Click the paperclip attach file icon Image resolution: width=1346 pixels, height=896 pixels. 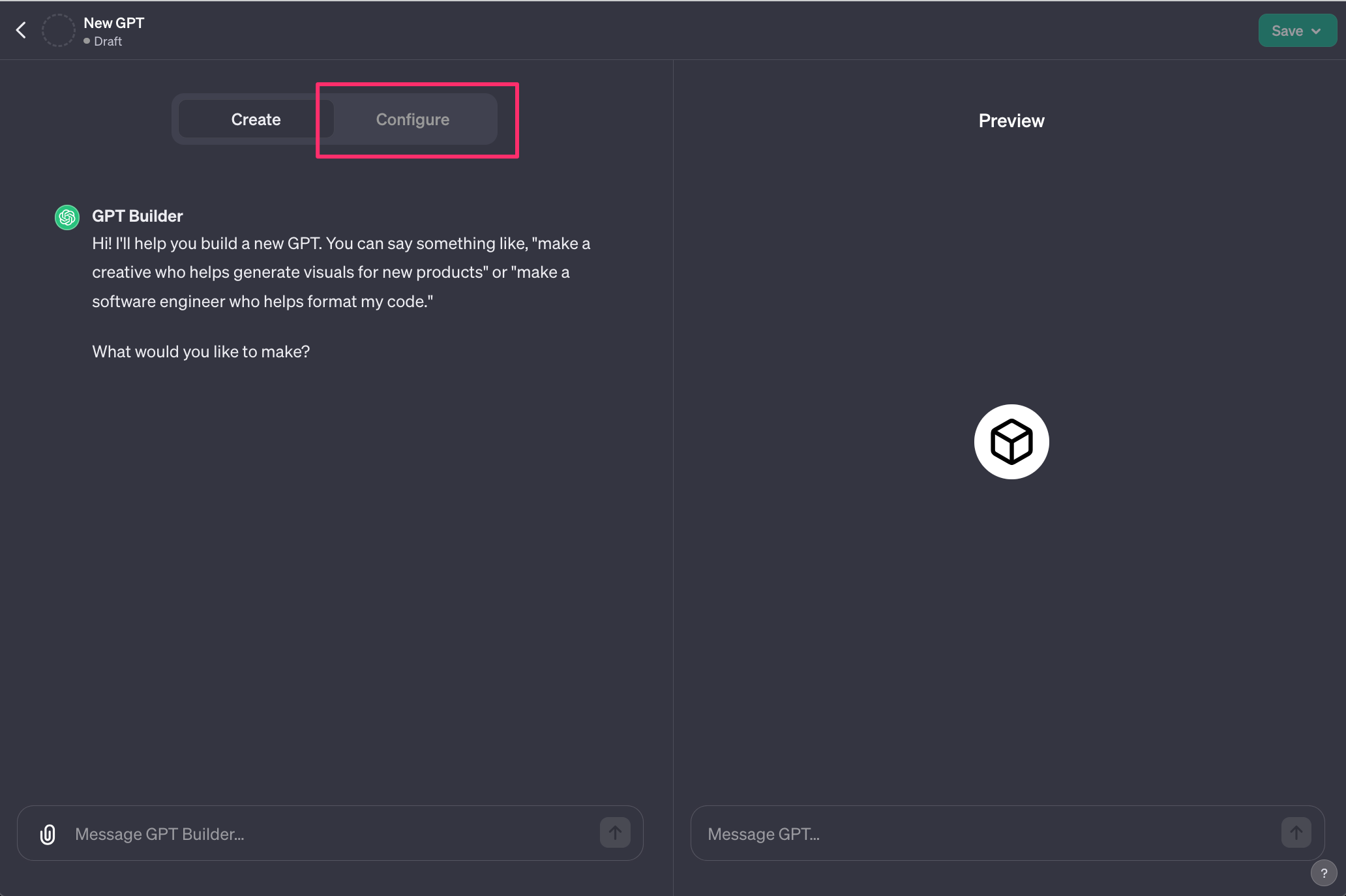48,834
